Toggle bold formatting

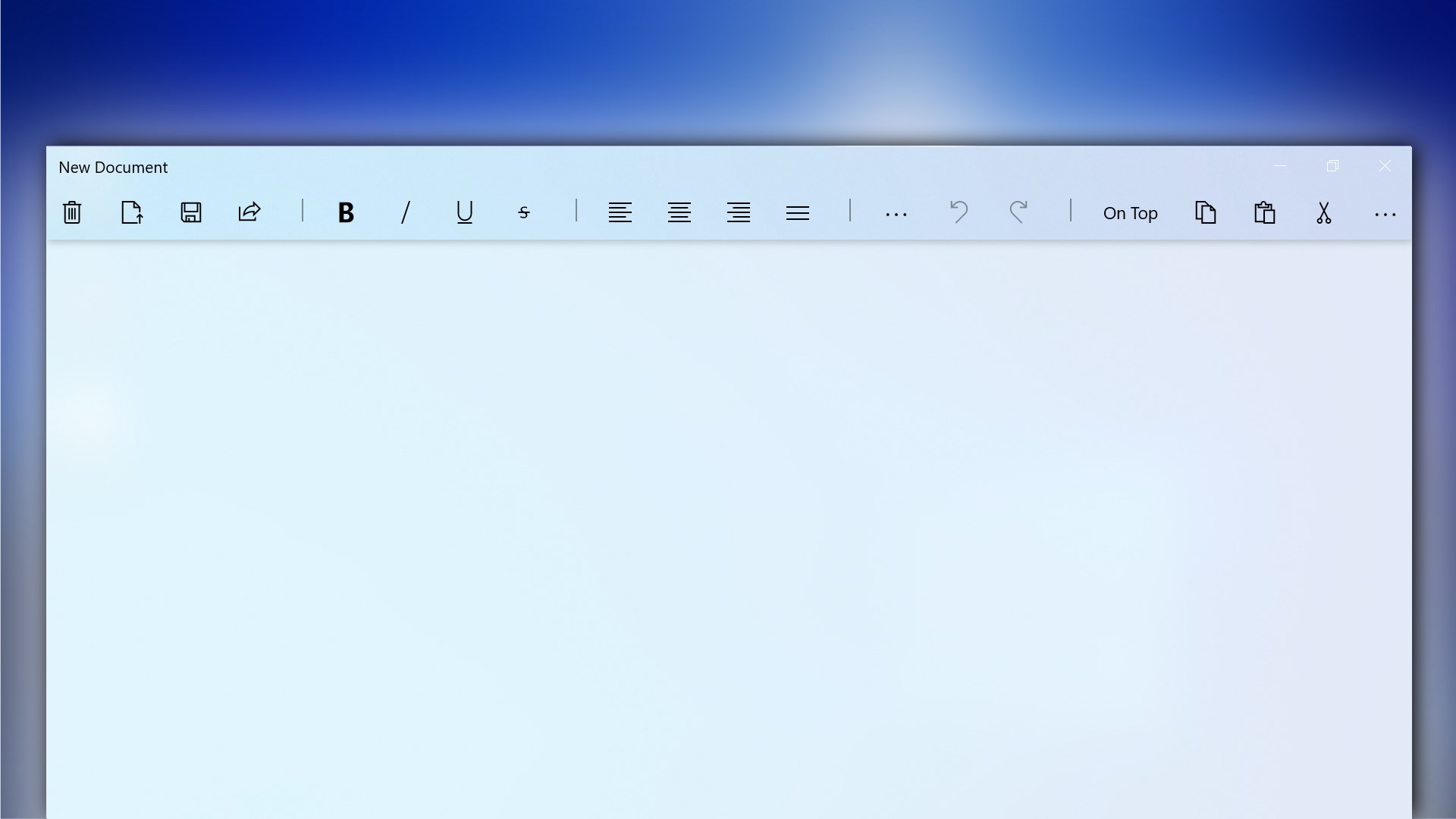pyautogui.click(x=346, y=212)
